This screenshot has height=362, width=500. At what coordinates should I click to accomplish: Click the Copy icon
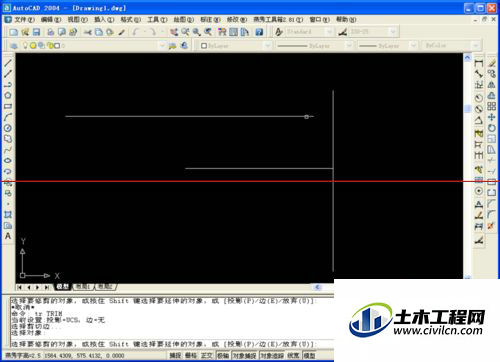coord(99,32)
